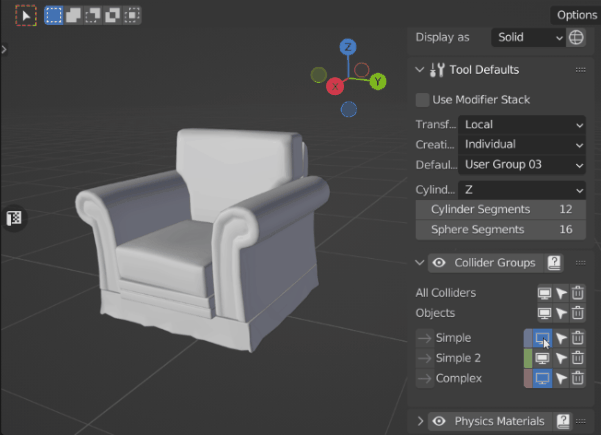Click the globe icon beside Display as

click(576, 38)
